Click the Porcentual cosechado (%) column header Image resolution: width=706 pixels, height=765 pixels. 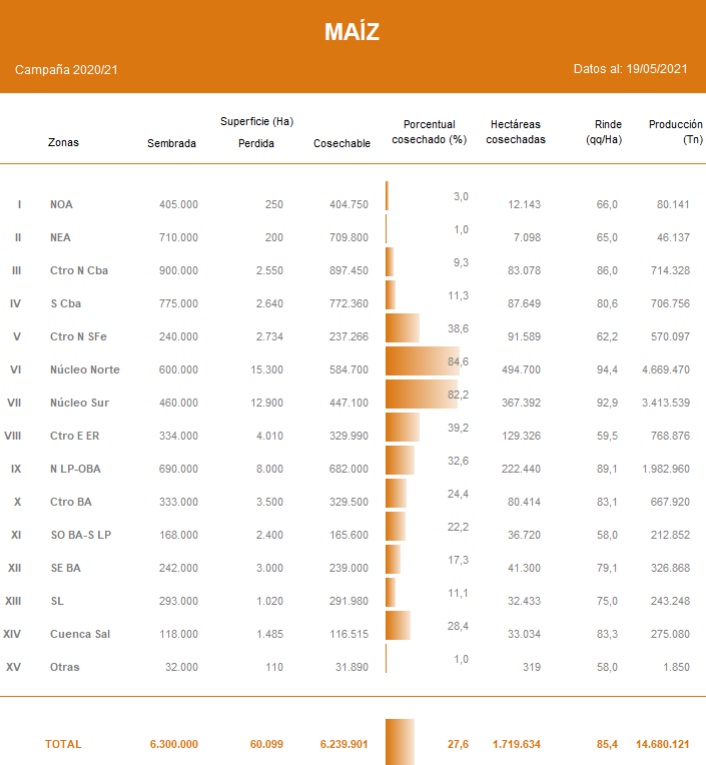click(428, 132)
